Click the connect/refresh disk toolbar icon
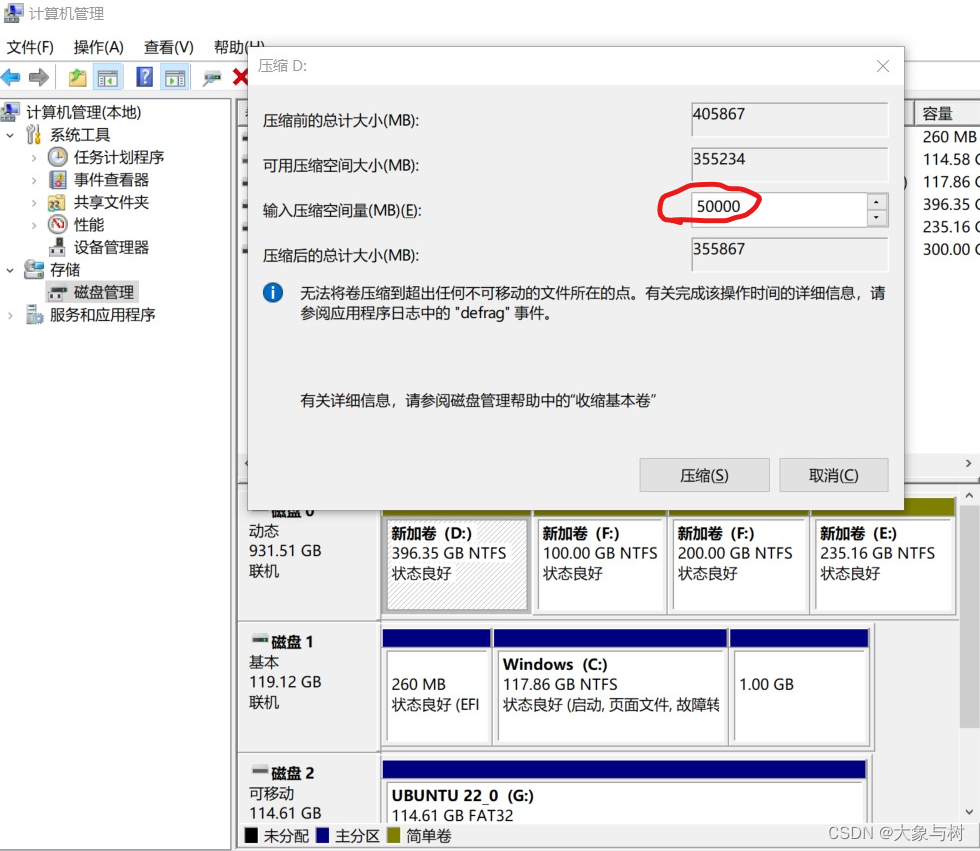The image size is (980, 851). (x=212, y=78)
